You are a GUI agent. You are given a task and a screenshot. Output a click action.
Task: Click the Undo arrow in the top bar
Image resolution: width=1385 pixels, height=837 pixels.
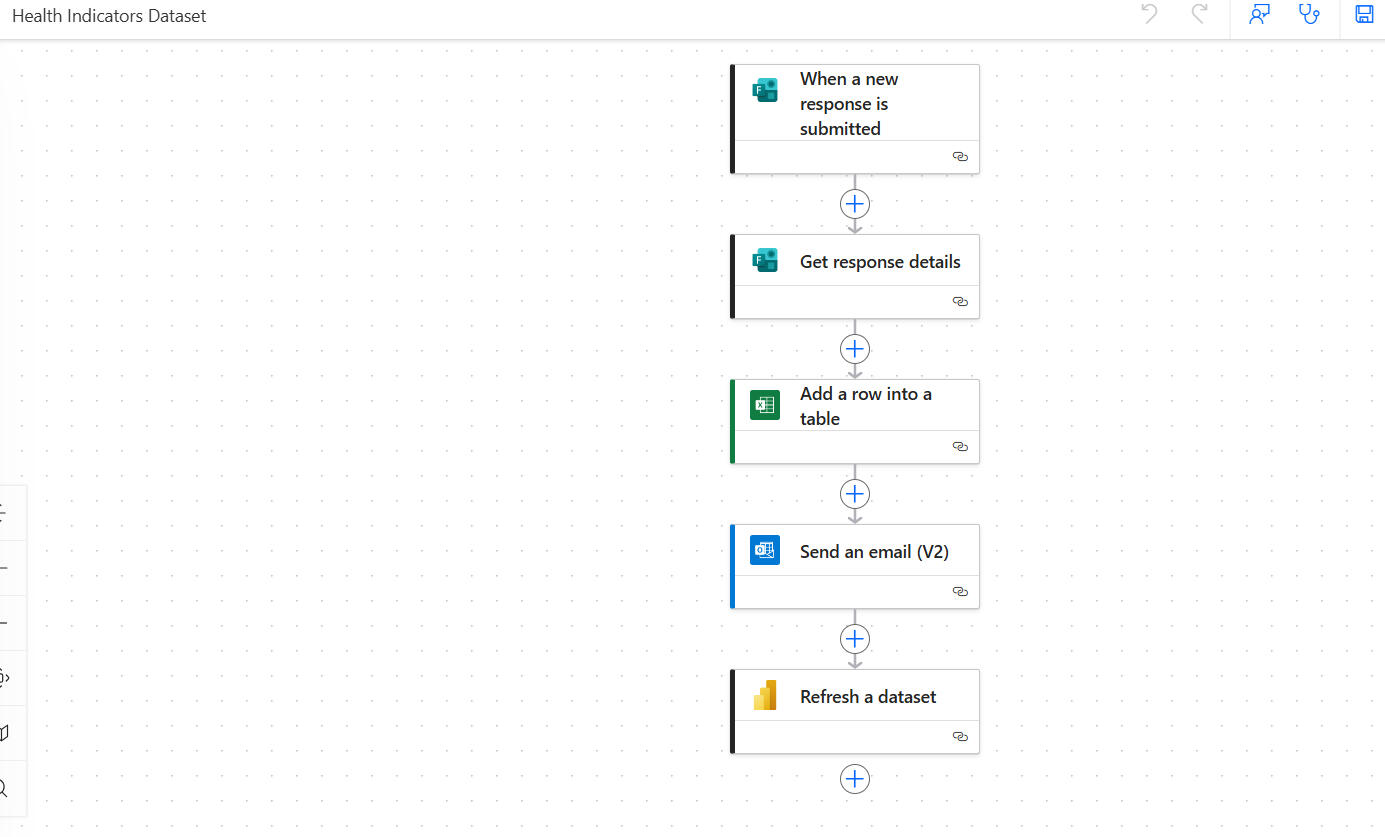pyautogui.click(x=1149, y=14)
